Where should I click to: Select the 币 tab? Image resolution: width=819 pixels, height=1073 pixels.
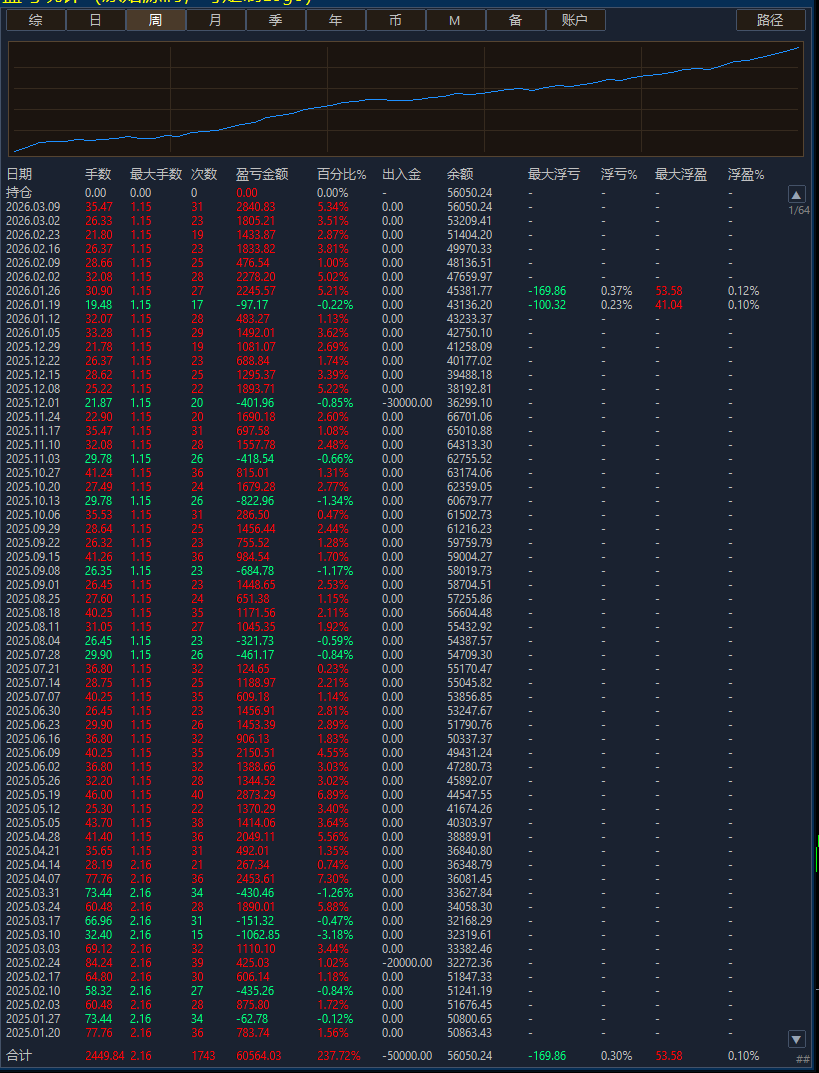(395, 20)
